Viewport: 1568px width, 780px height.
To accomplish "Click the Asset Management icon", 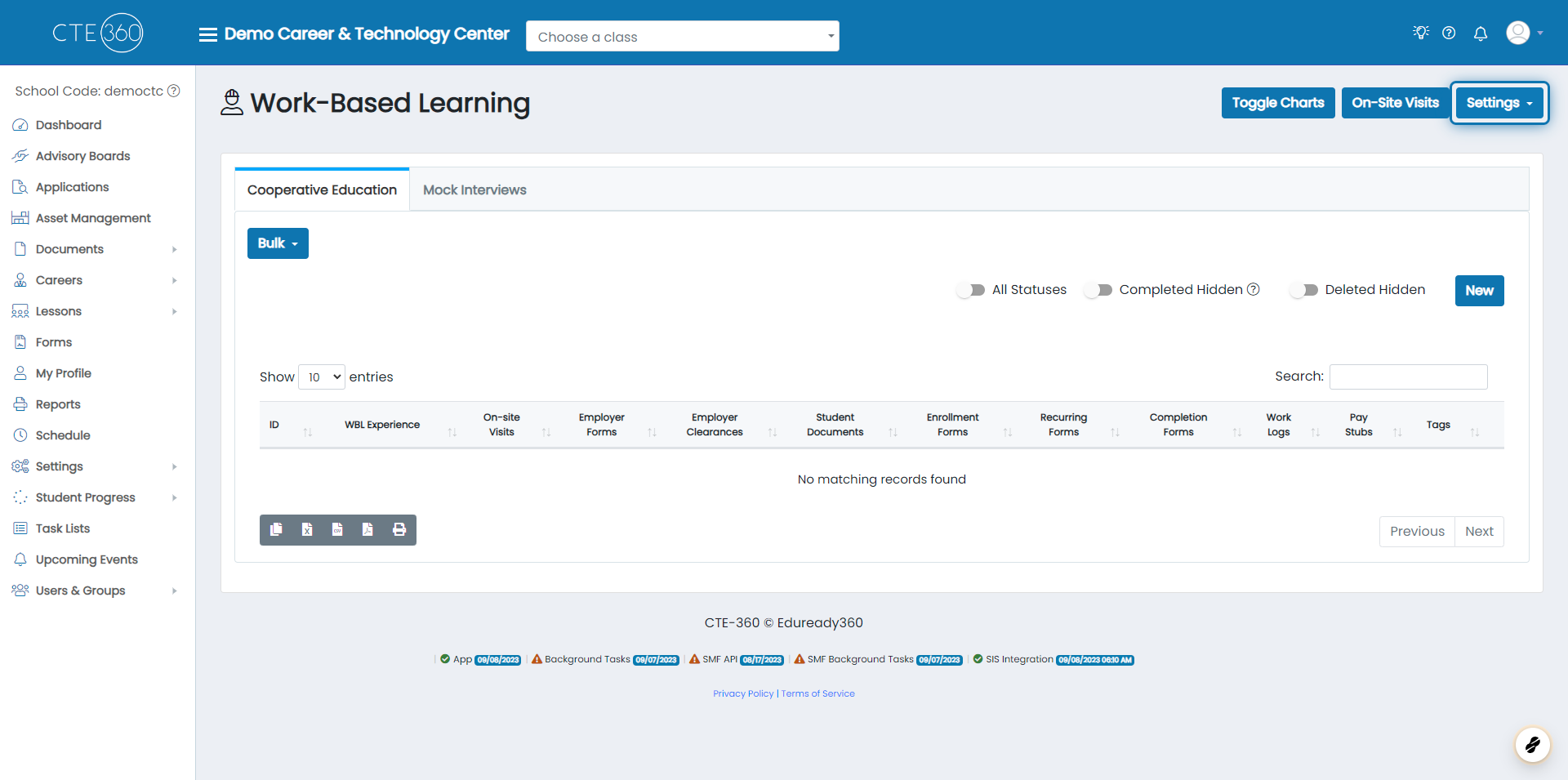I will tap(20, 218).
